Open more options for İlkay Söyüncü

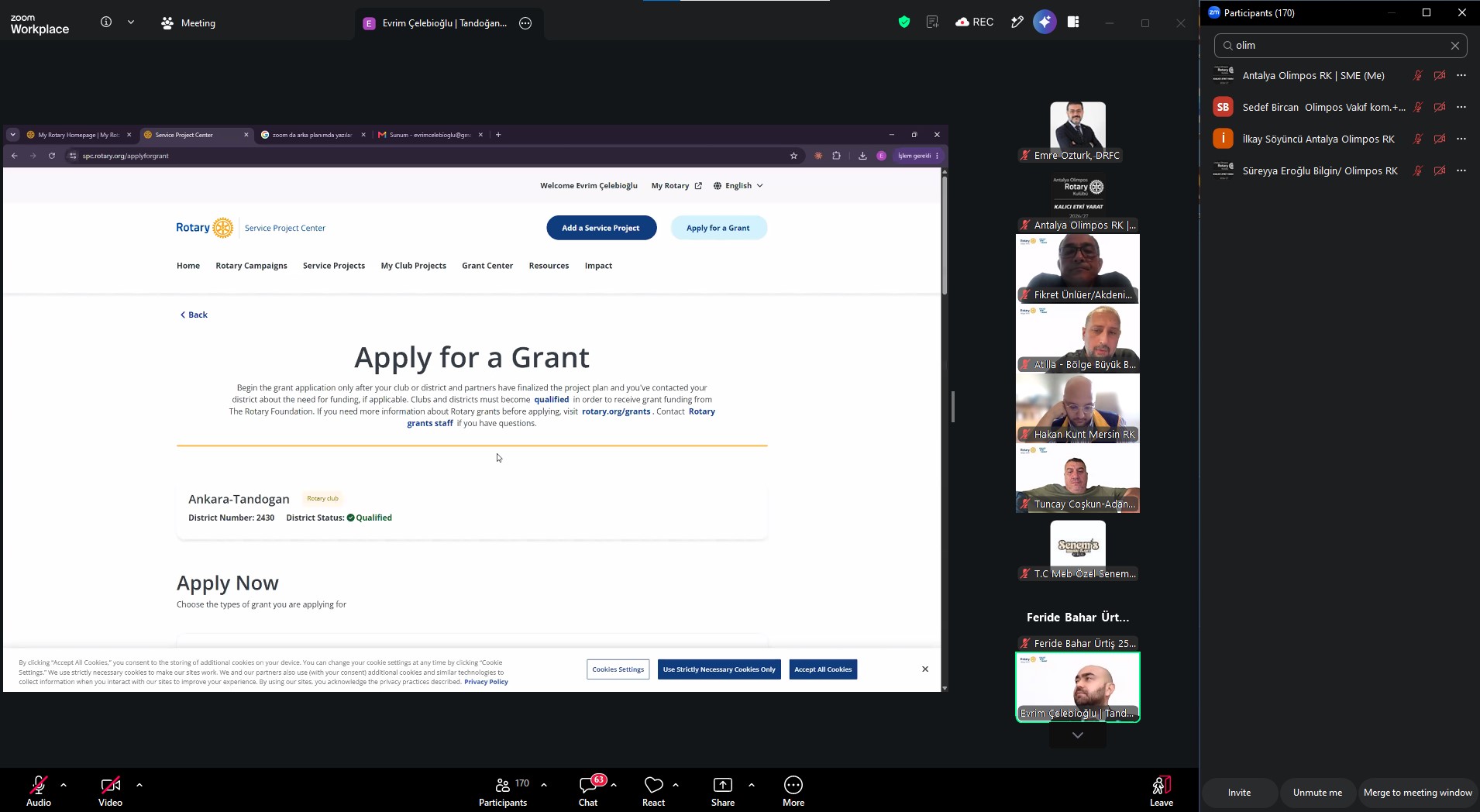(1461, 139)
